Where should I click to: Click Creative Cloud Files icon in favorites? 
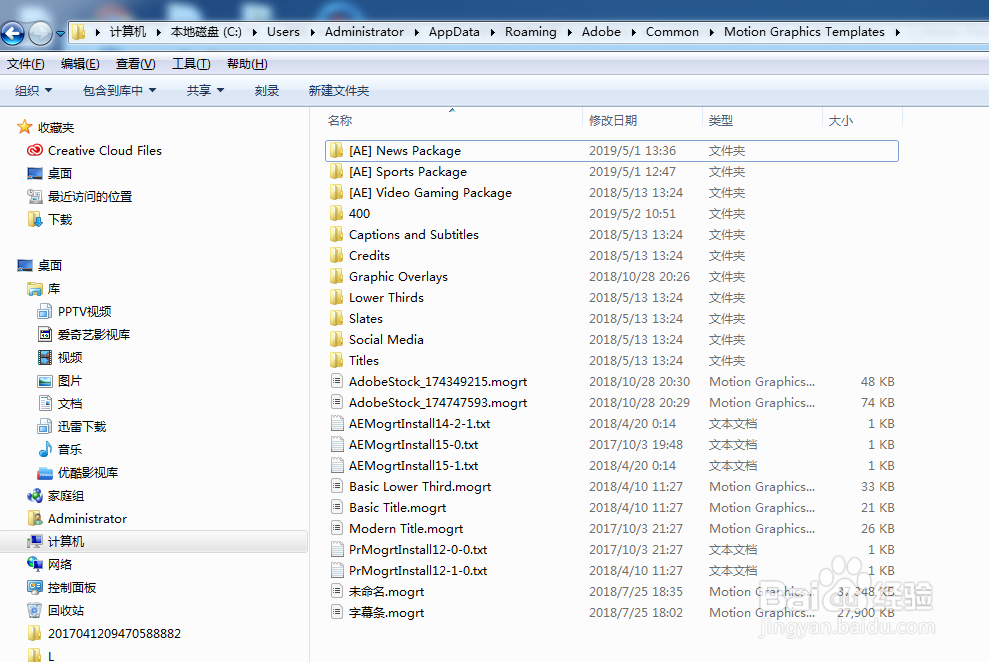click(35, 150)
